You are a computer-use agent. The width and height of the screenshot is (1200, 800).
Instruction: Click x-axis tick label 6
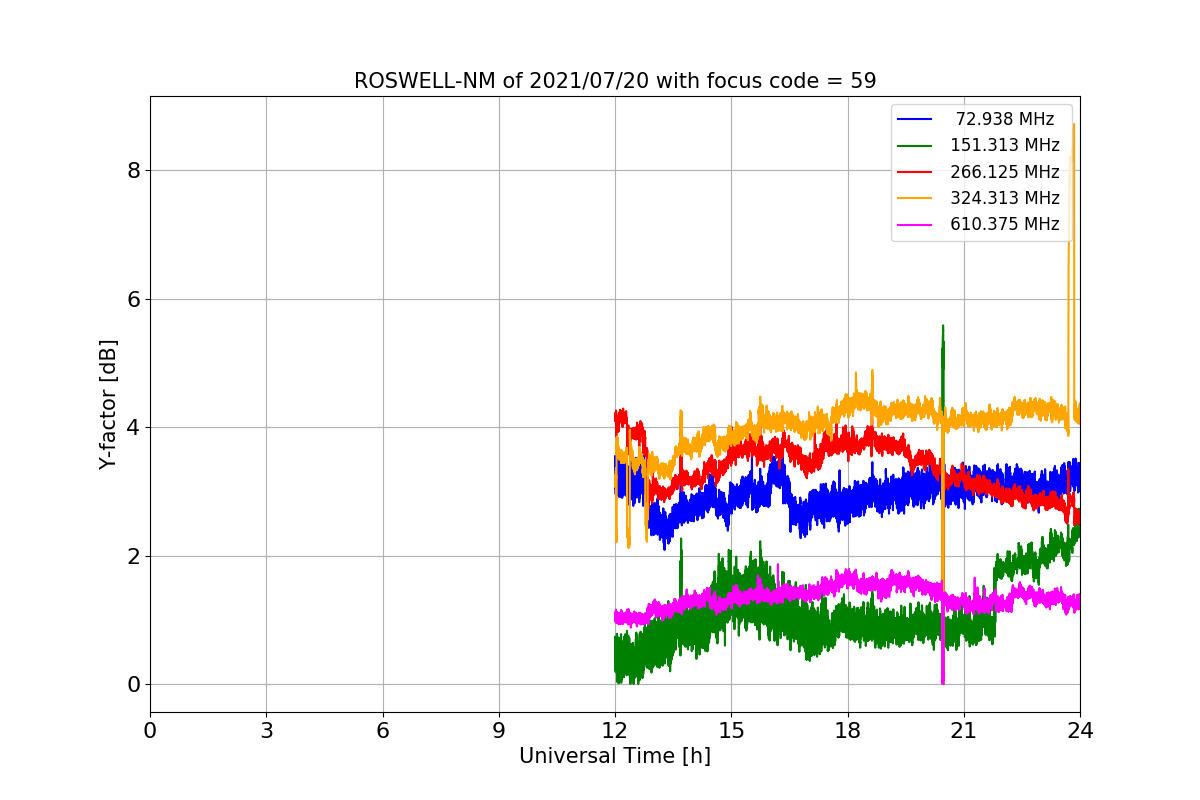tap(383, 731)
